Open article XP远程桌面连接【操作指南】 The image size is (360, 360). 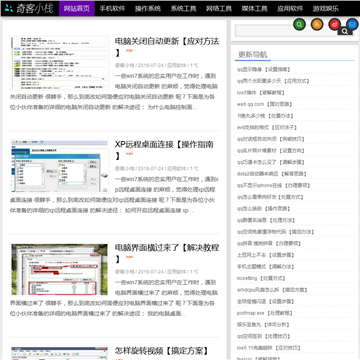(164, 150)
